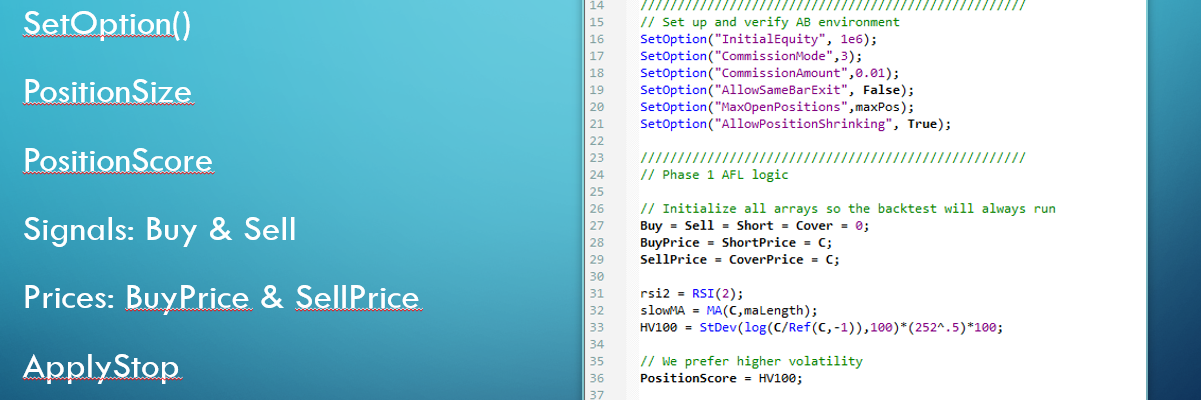Click the SetOption() heading on the slide
The height and width of the screenshot is (400, 1201).
pos(106,25)
